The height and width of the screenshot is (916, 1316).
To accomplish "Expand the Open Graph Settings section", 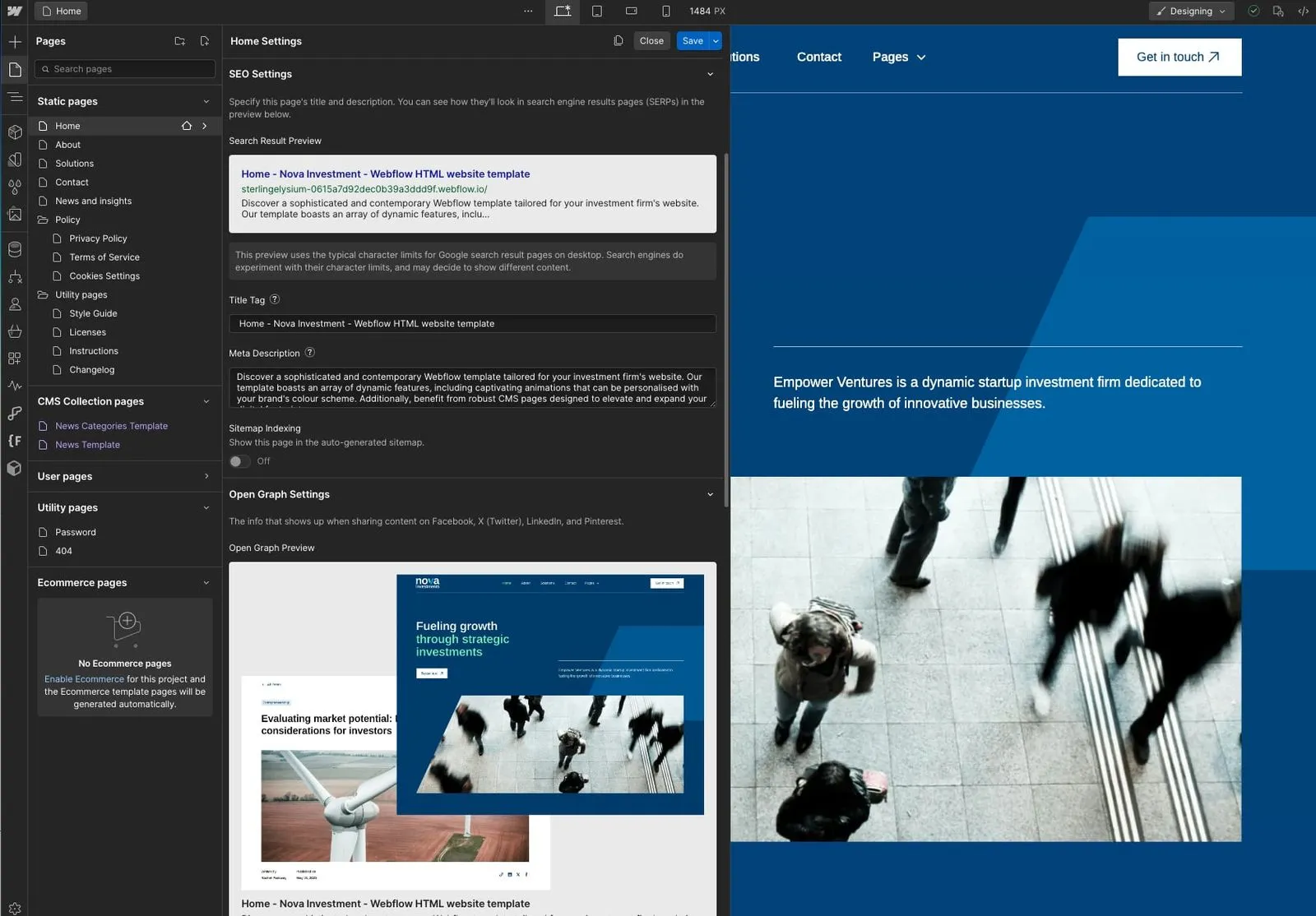I will tap(710, 494).
